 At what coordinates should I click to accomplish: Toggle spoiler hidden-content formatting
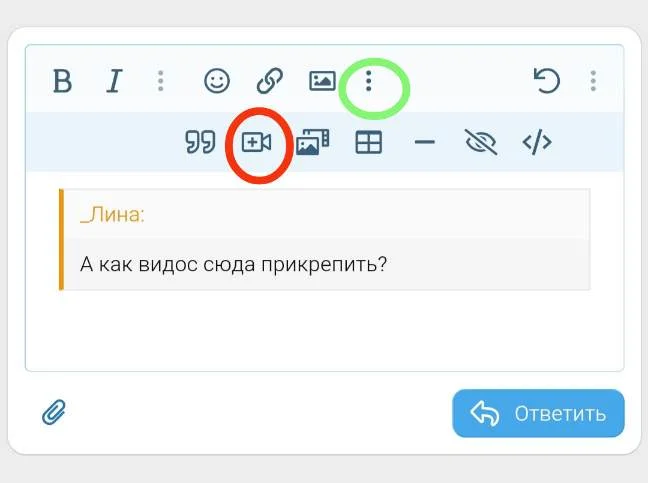481,143
